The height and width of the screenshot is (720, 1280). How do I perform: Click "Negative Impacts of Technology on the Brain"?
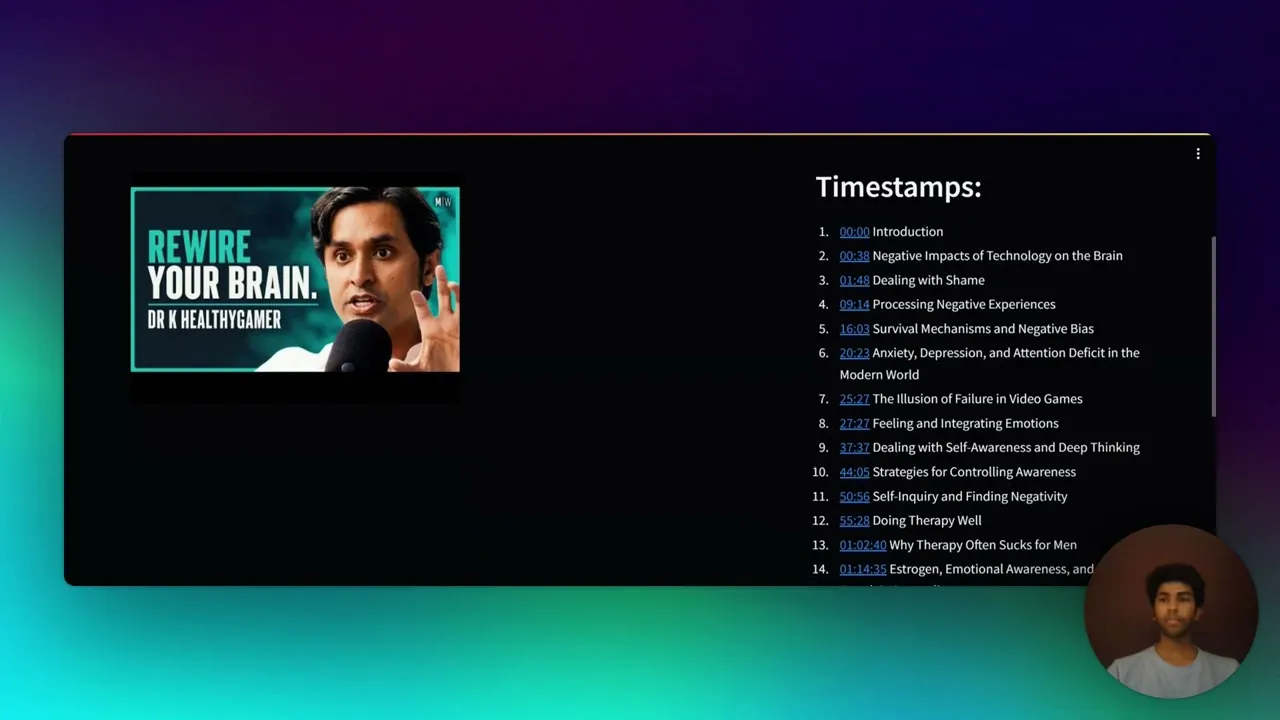click(x=997, y=256)
